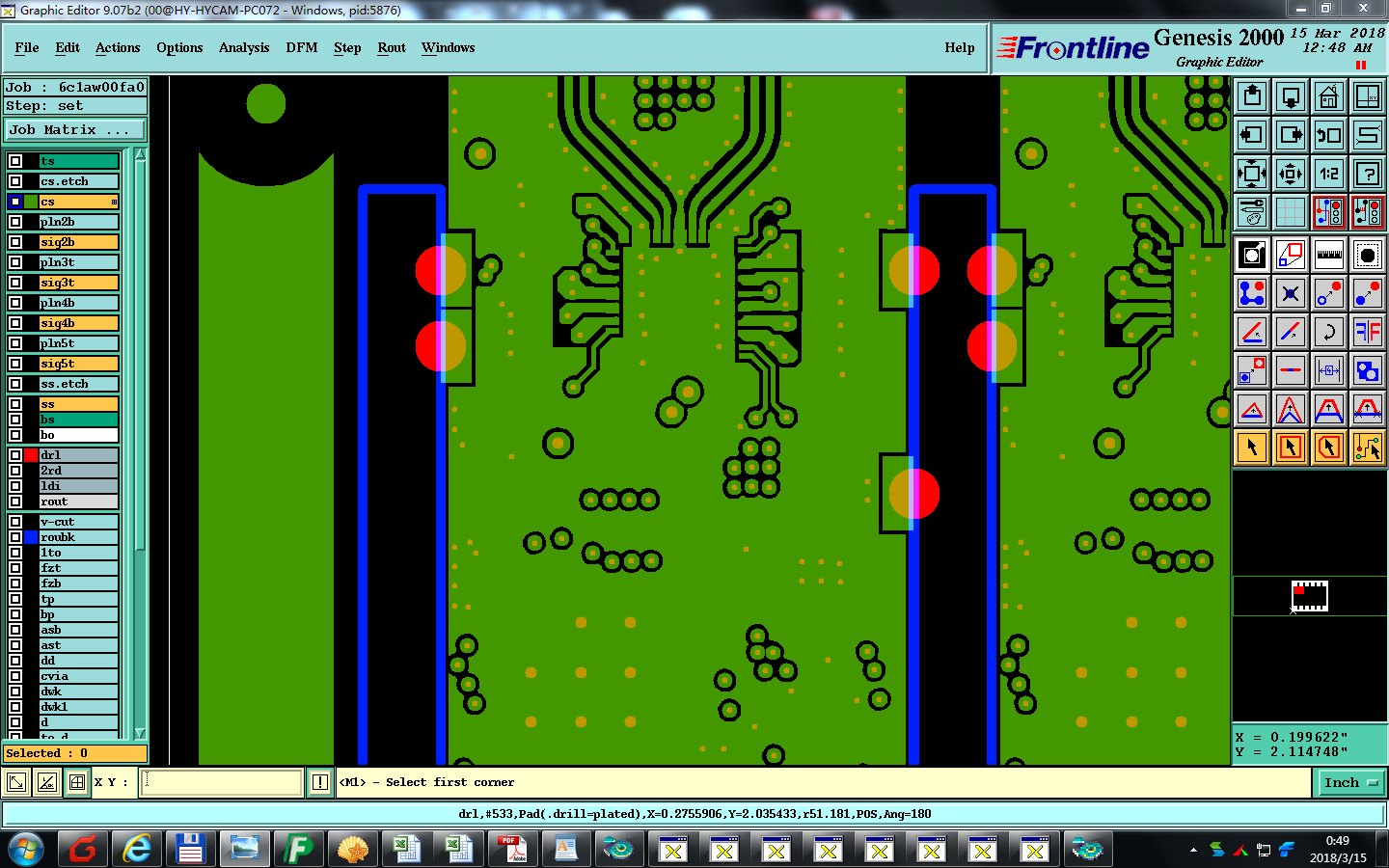This screenshot has height=868, width=1389.
Task: Open the DFM menu
Action: pyautogui.click(x=302, y=47)
